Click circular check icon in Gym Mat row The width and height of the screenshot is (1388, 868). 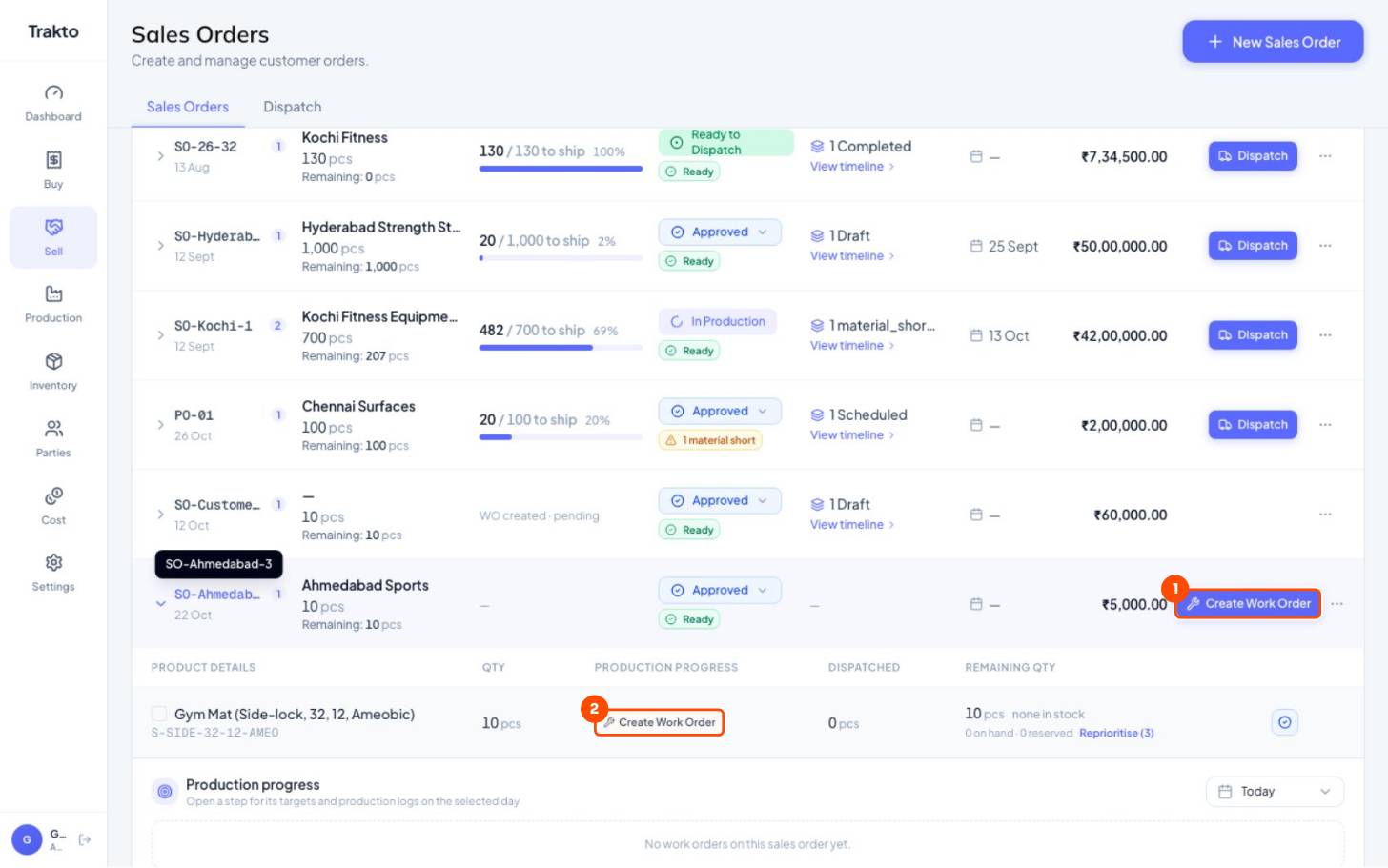1285,722
